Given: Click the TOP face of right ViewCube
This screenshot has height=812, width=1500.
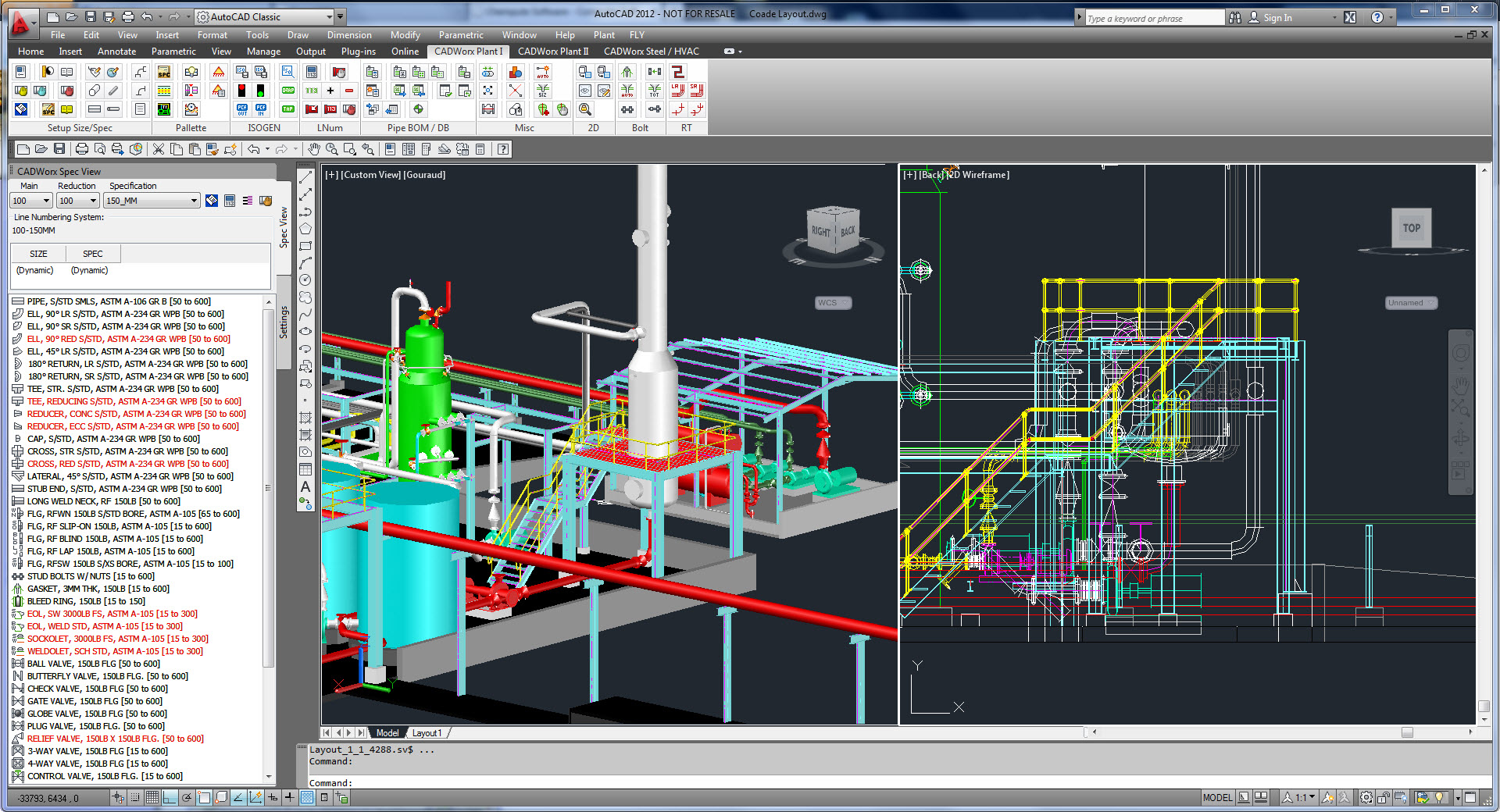Looking at the screenshot, I should pyautogui.click(x=1411, y=228).
